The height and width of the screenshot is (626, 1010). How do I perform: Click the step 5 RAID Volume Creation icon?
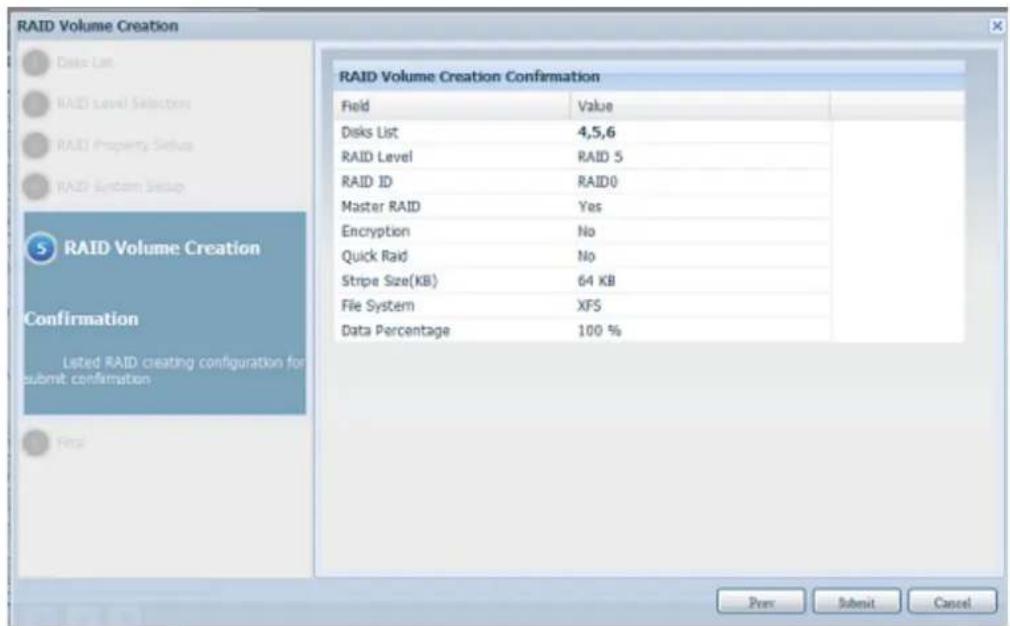pos(42,248)
